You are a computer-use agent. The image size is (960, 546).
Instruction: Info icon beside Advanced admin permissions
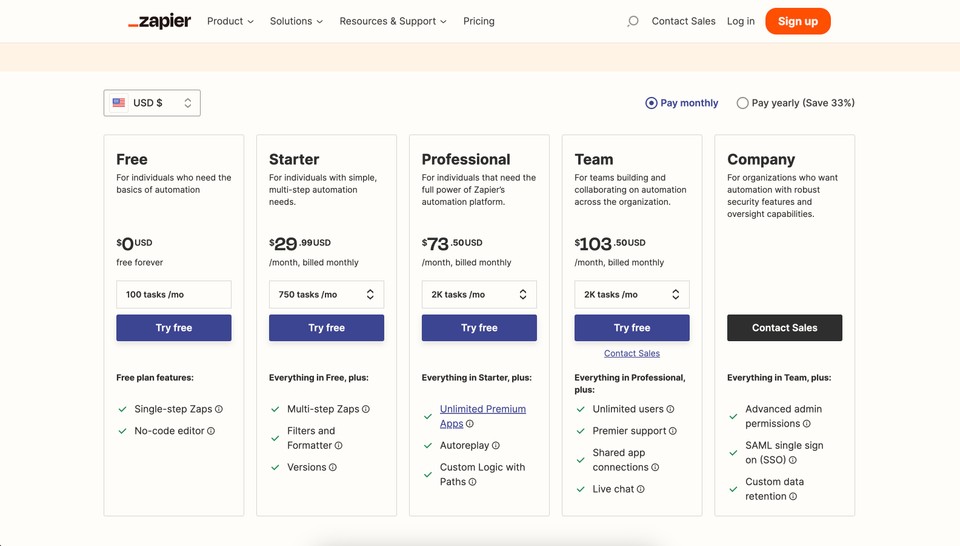click(x=806, y=424)
